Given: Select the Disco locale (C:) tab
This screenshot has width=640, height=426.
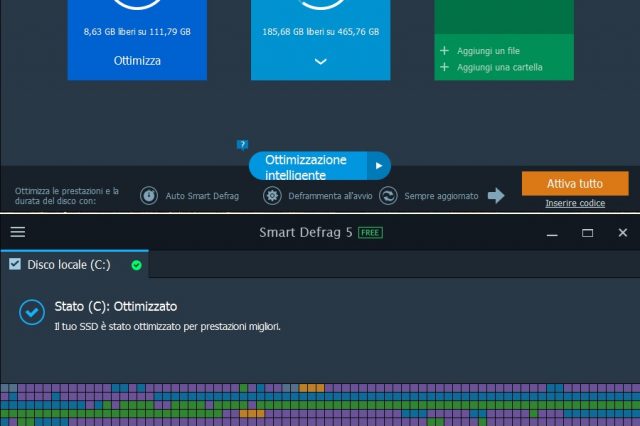Looking at the screenshot, I should pyautogui.click(x=75, y=264).
